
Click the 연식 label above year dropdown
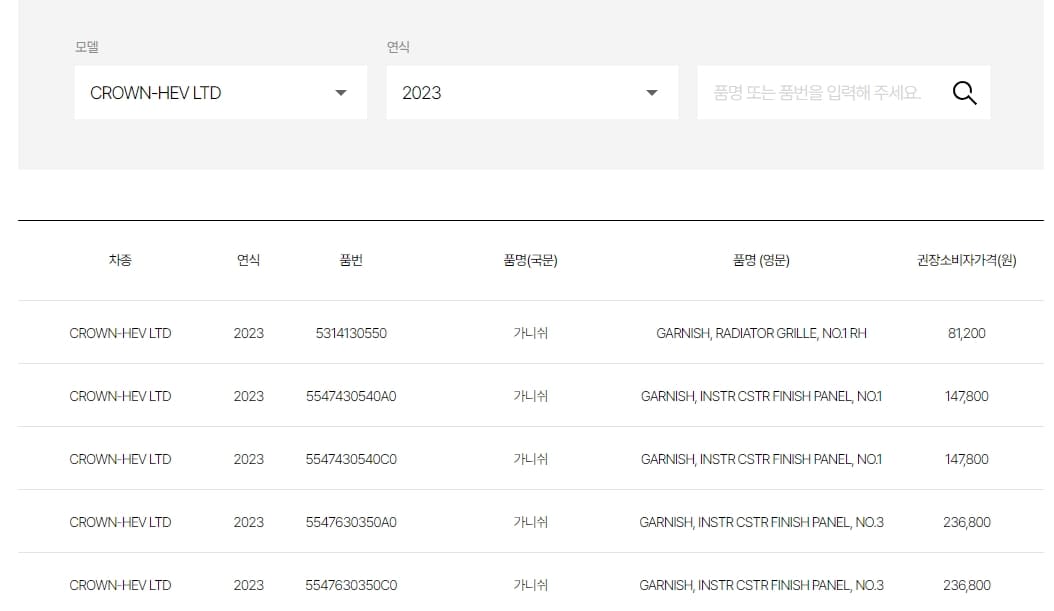398,47
